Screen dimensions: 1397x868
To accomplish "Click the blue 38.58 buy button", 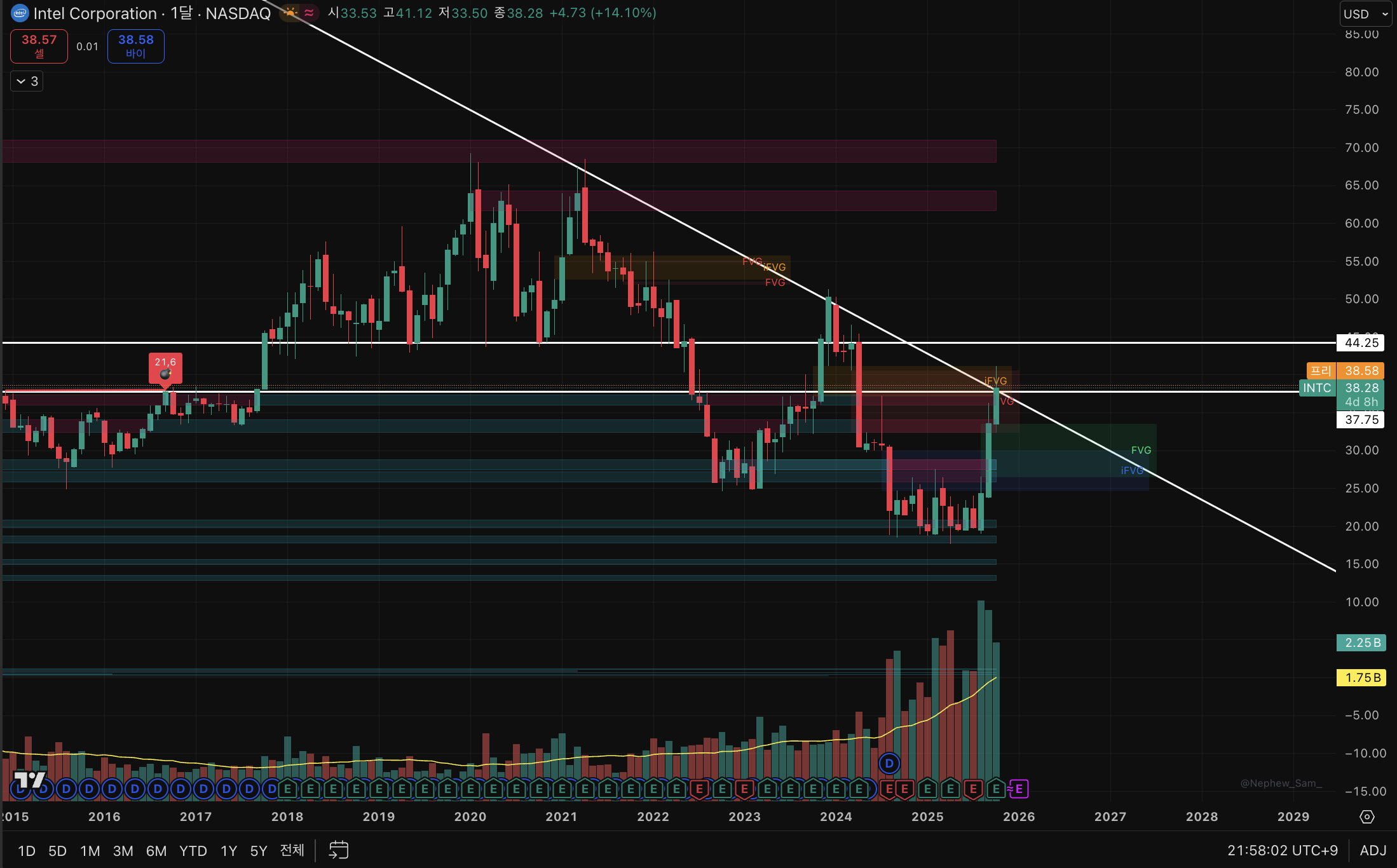I will pyautogui.click(x=135, y=46).
